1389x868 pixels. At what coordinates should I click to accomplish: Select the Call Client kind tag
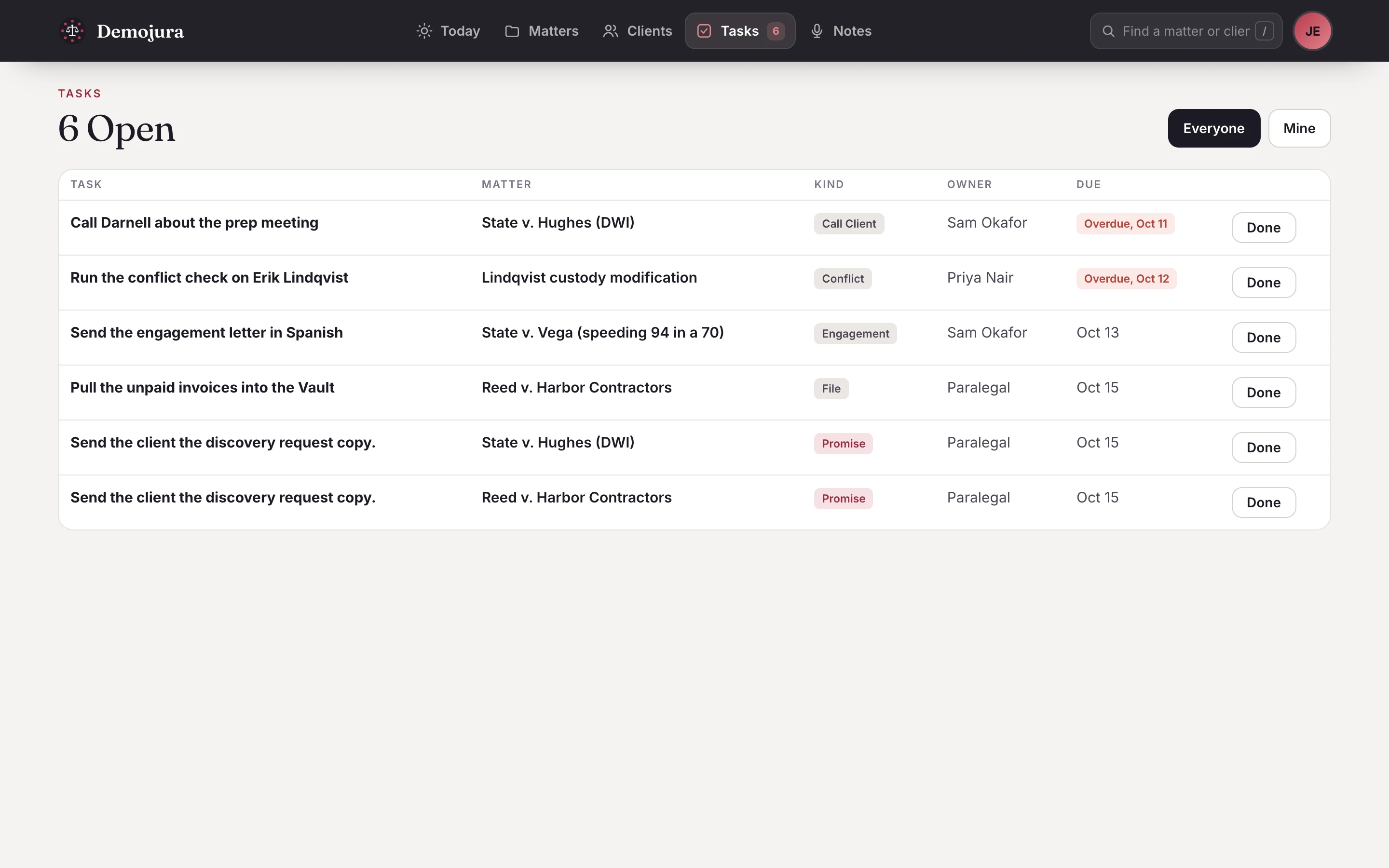849,223
